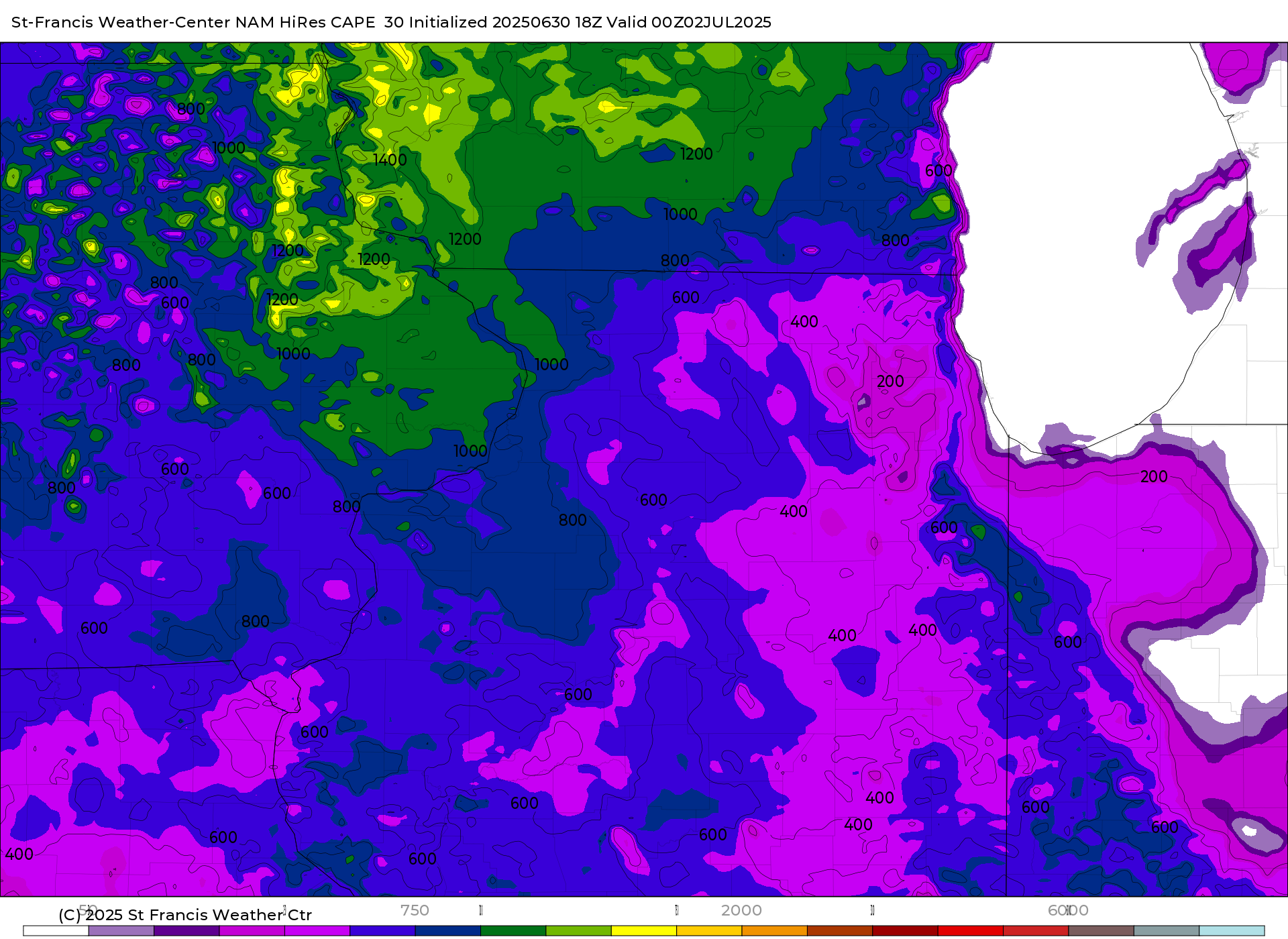The height and width of the screenshot is (939, 1288).
Task: Click the "1400" contour label on the map
Action: coord(390,160)
